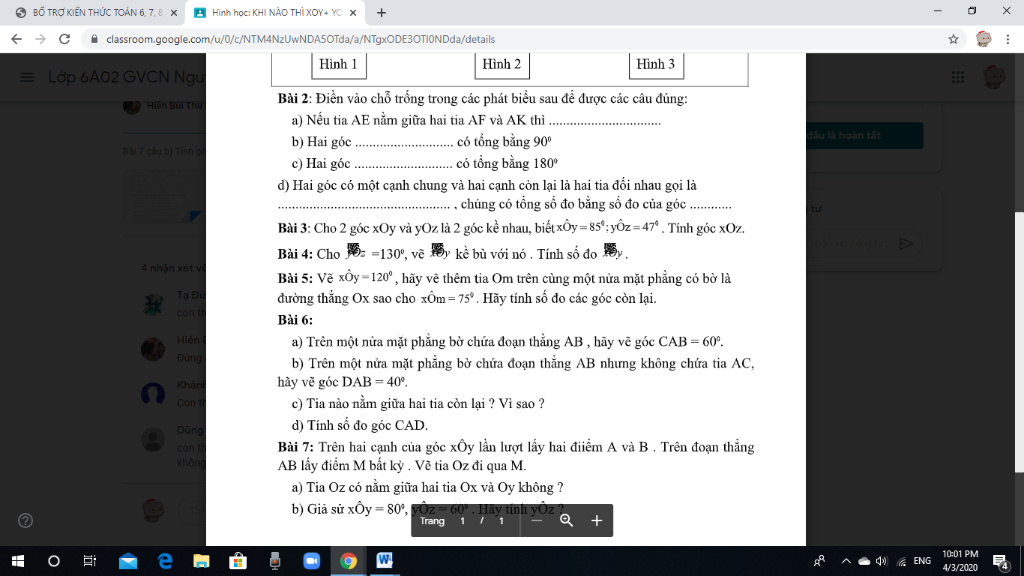Viewport: 1024px width, 576px height.
Task: Open File Explorer from taskbar
Action: [x=201, y=561]
